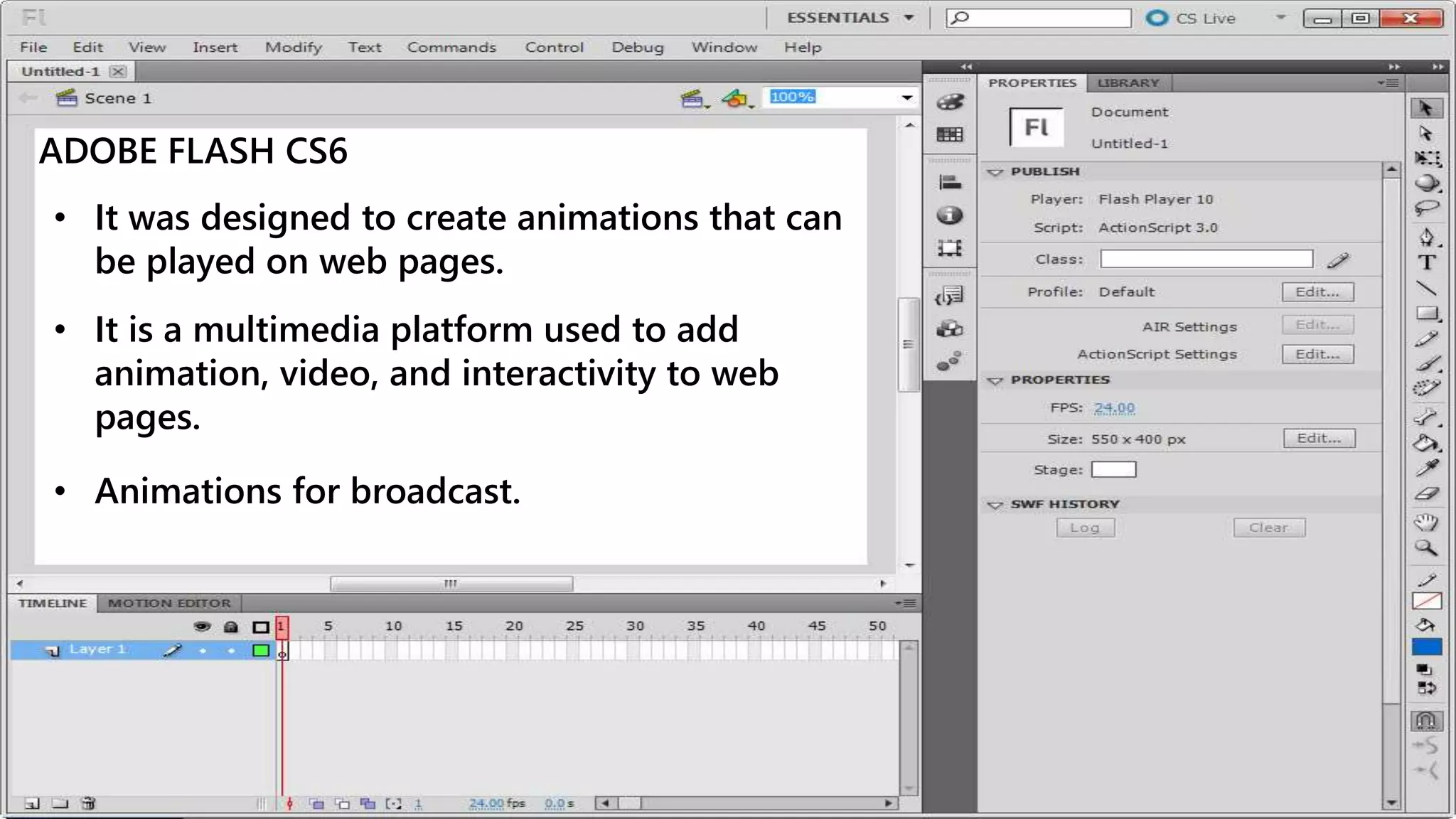Image resolution: width=1456 pixels, height=819 pixels.
Task: Select the 3D Rotation tool
Action: point(1427,183)
